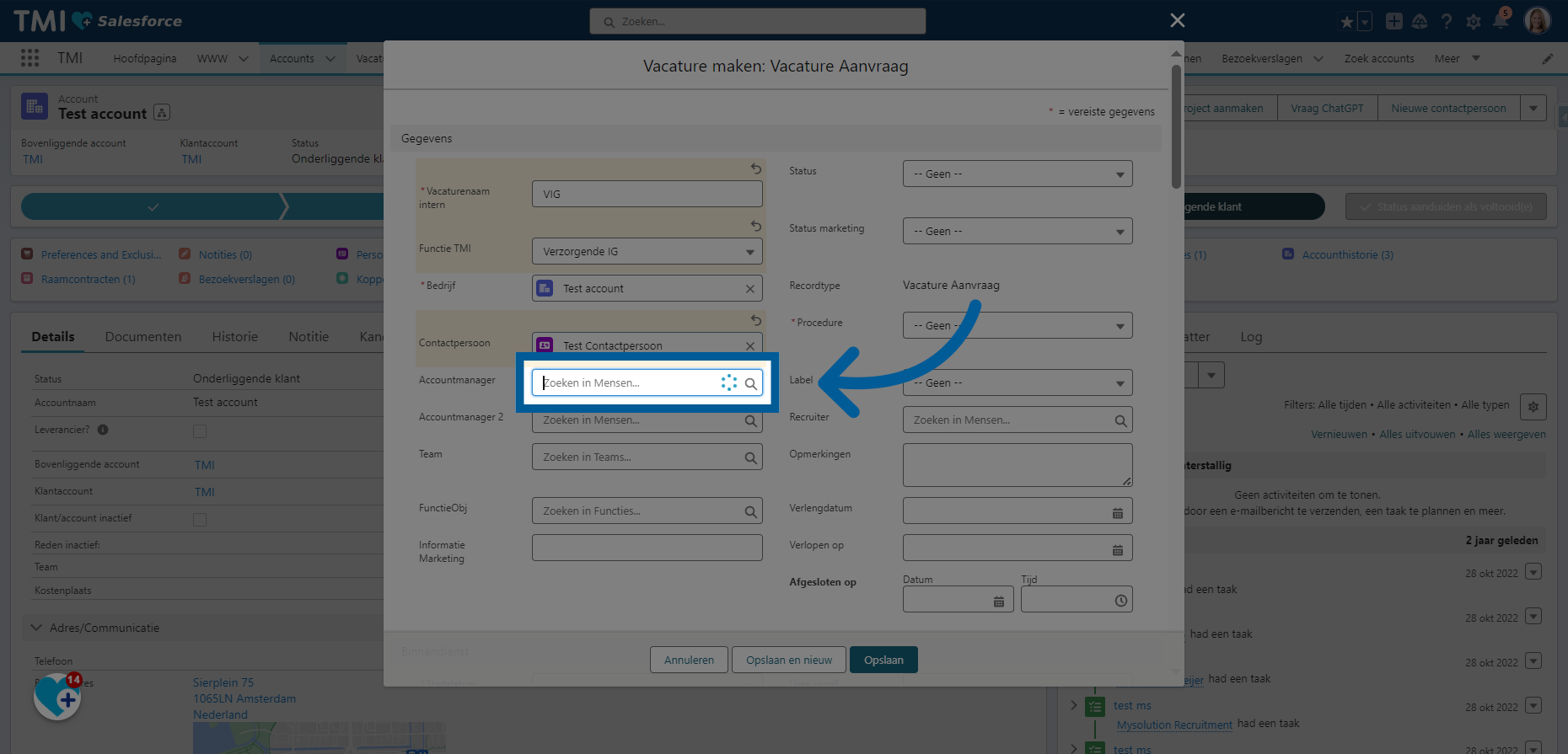Open the Verlengdatum calendar picker
Image resolution: width=1568 pixels, height=754 pixels.
click(1118, 512)
